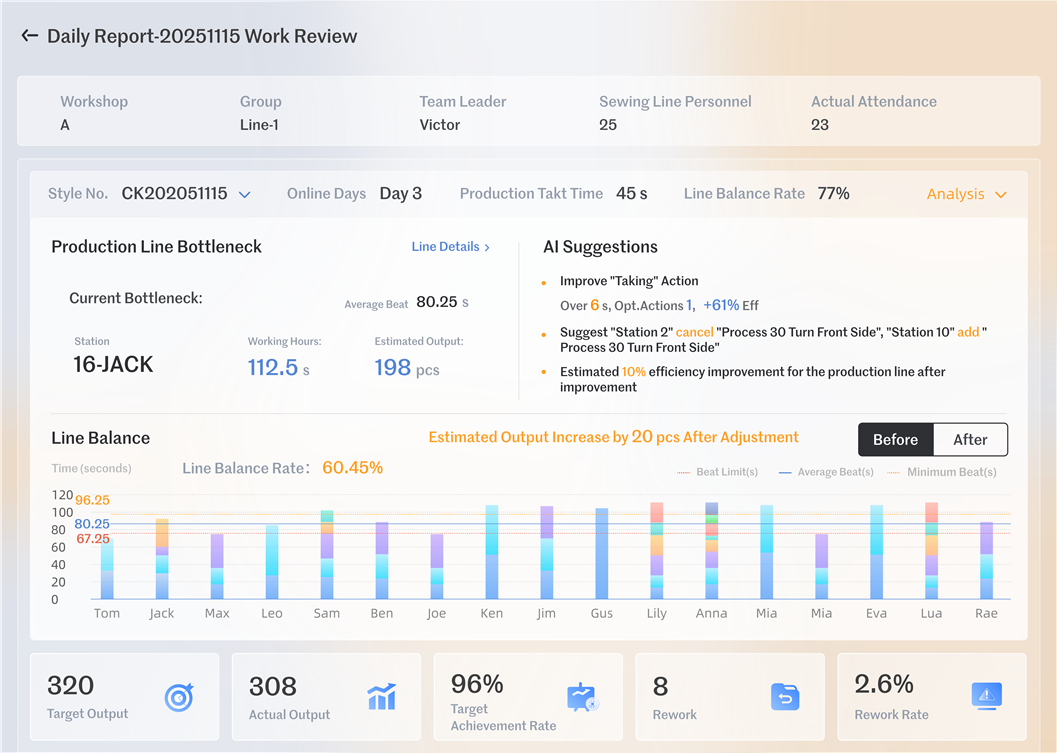Expand the Analysis dropdown
Screen dimensions: 1057x753
point(965,194)
